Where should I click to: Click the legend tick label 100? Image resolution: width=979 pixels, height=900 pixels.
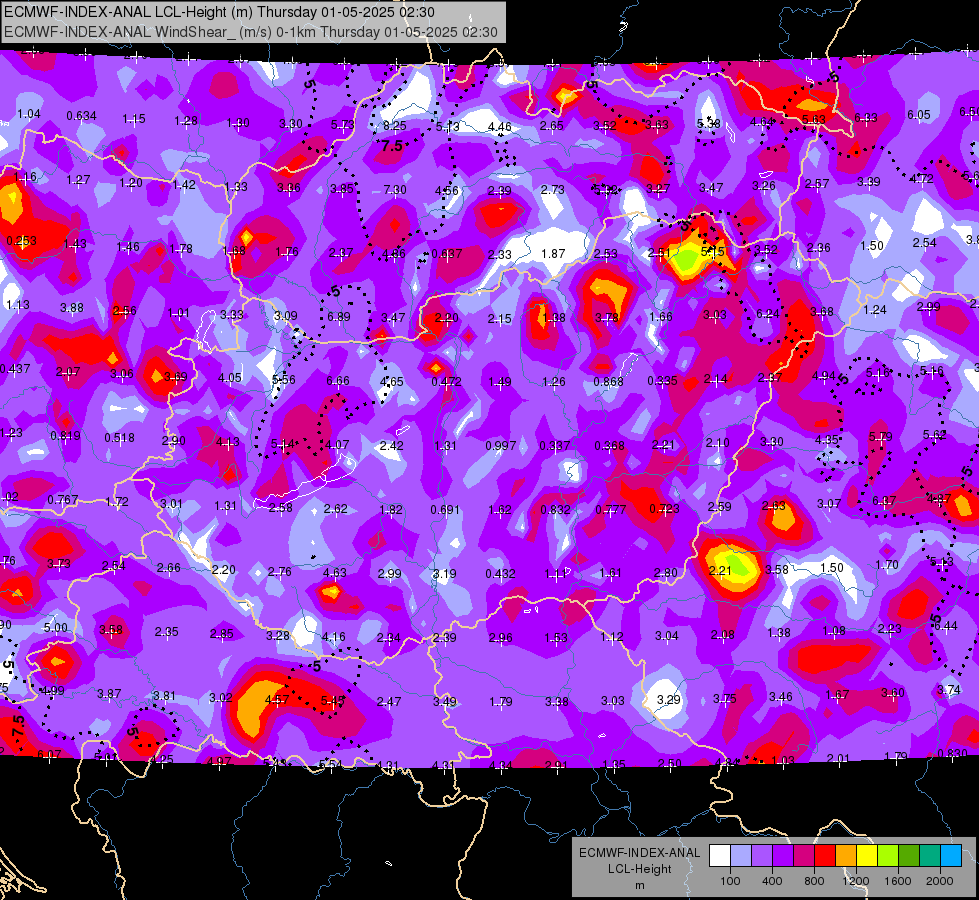click(x=730, y=881)
